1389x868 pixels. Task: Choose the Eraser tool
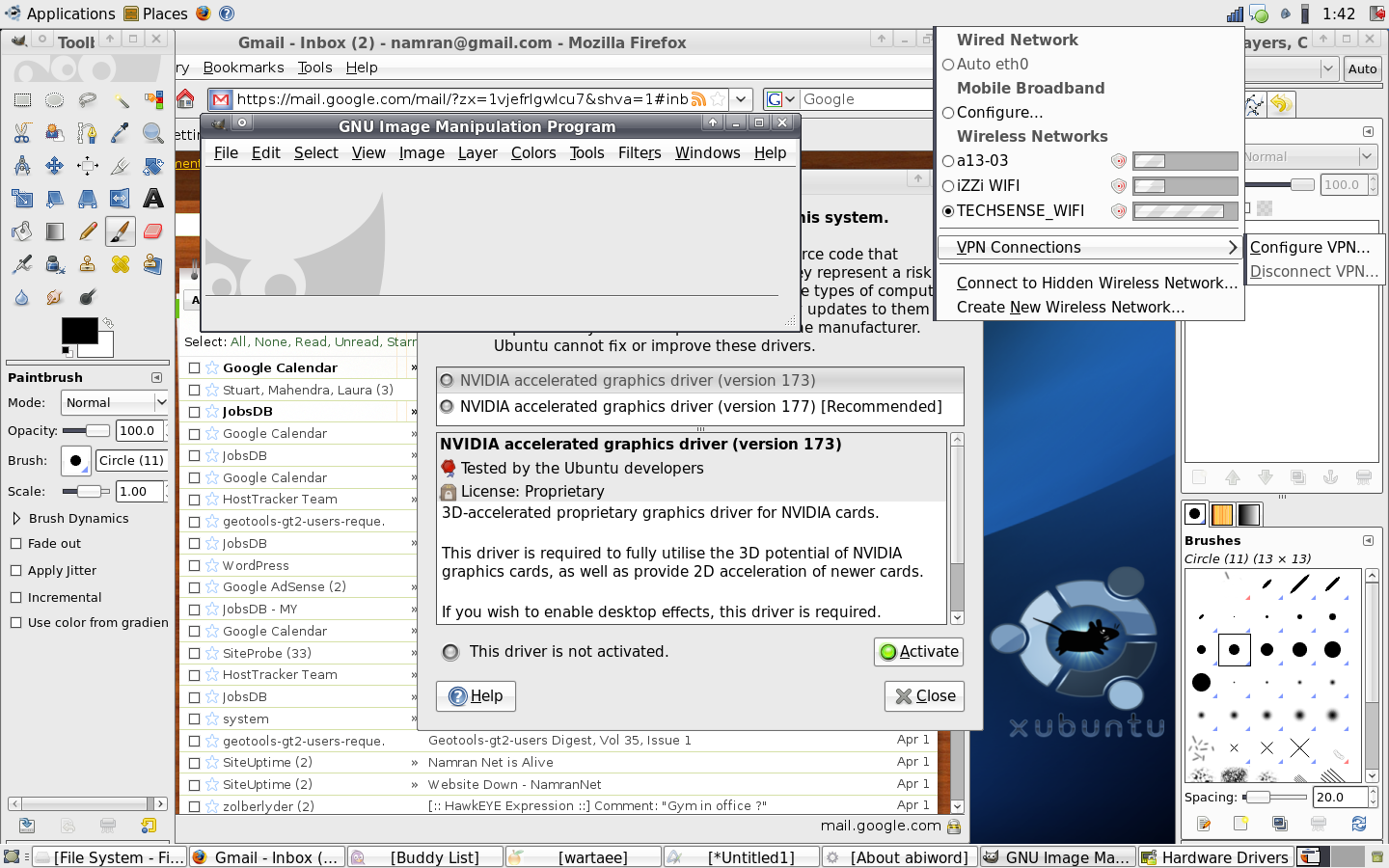pos(152,231)
